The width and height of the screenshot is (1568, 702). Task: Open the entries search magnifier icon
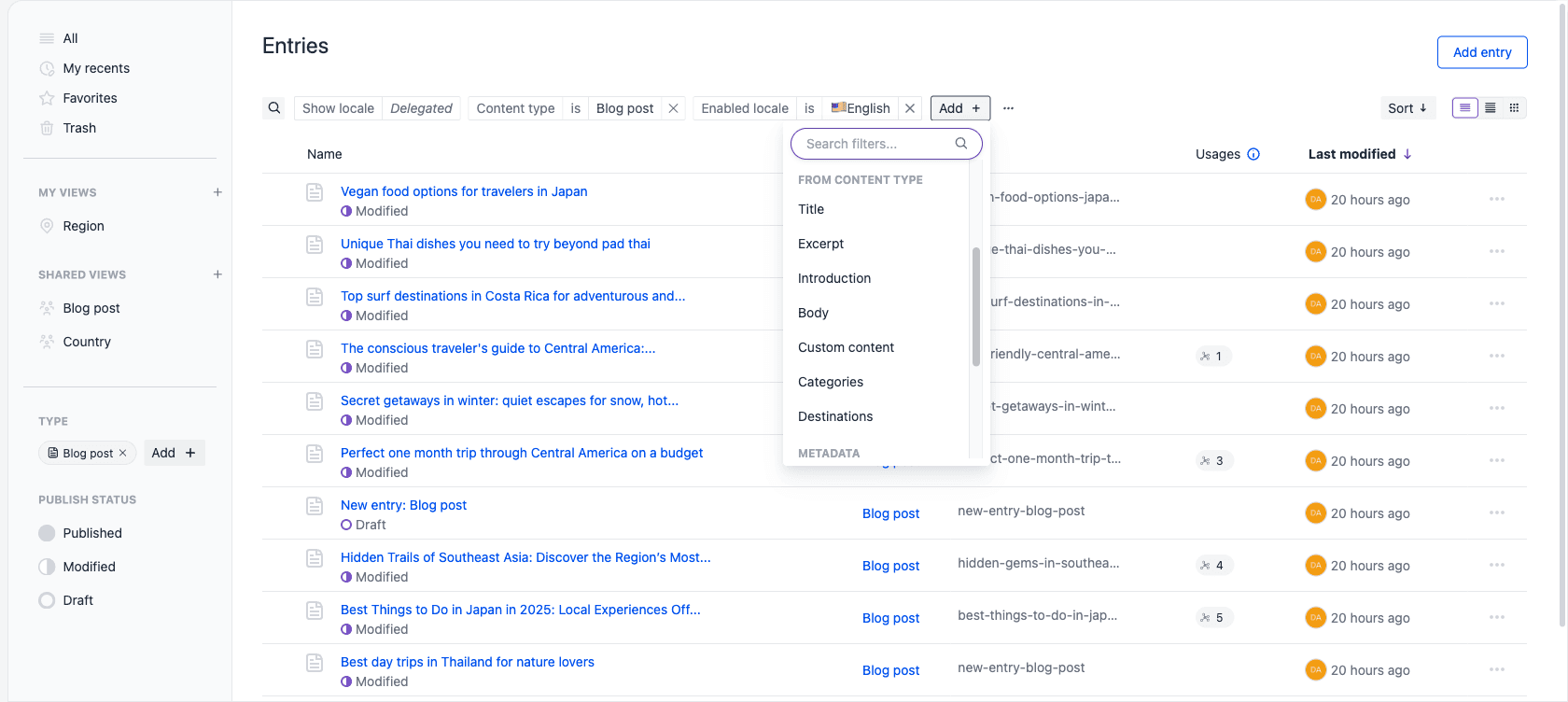274,108
